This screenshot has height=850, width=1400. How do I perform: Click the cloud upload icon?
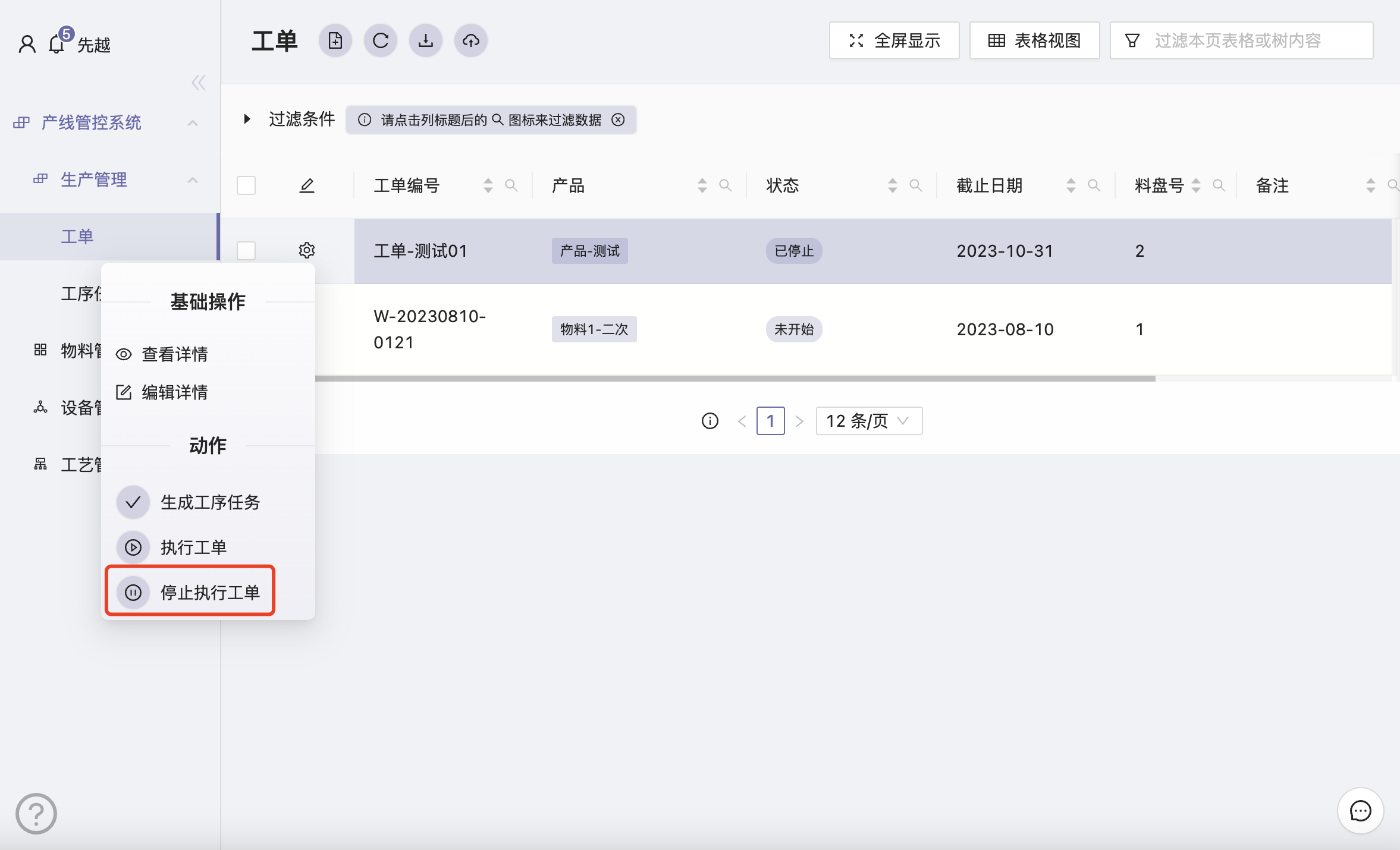(x=471, y=40)
